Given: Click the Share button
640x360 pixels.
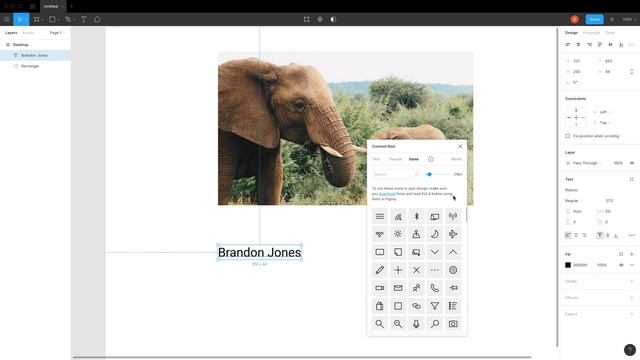Looking at the screenshot, I should [x=594, y=19].
